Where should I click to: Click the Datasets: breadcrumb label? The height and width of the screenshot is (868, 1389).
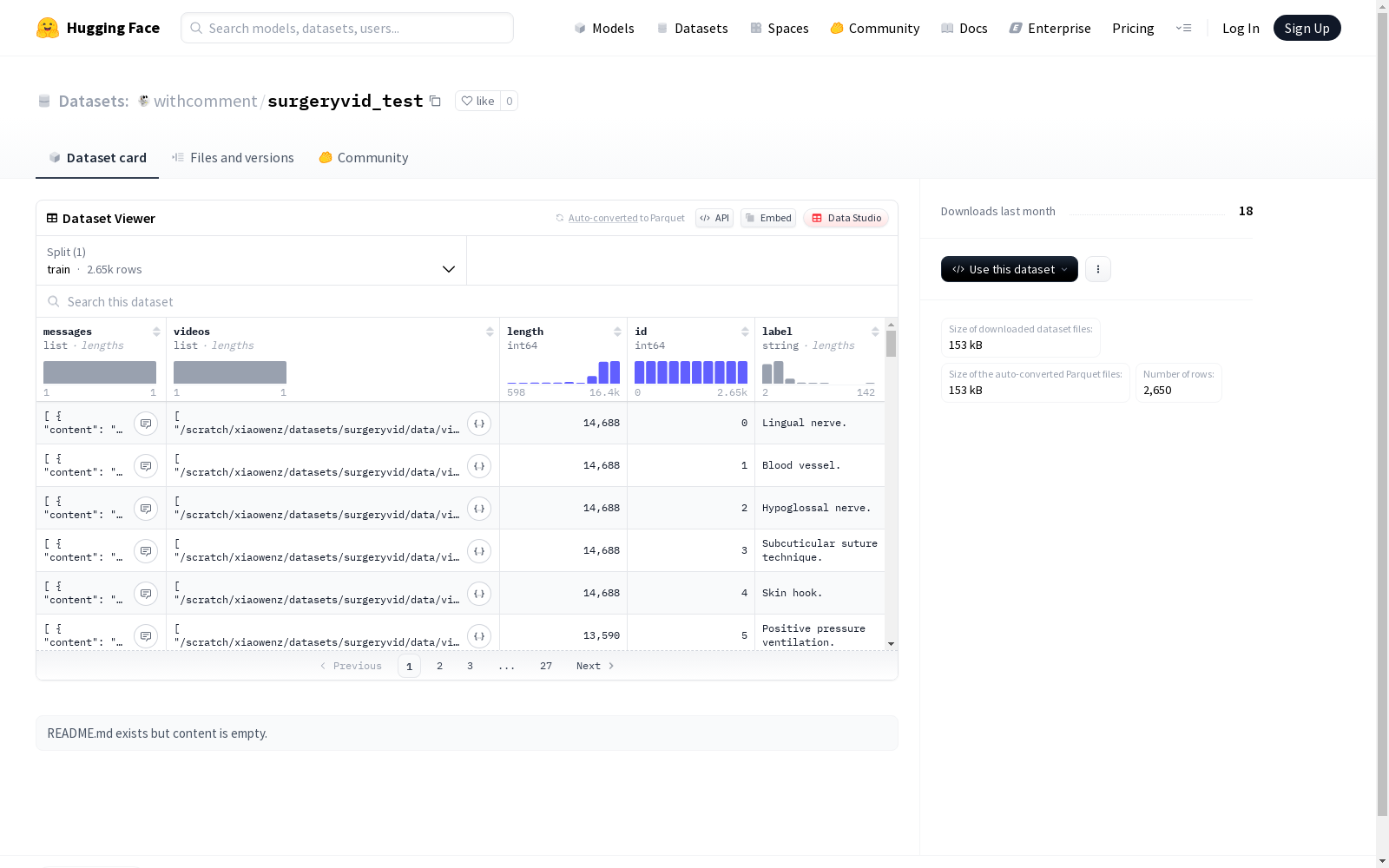pos(94,102)
